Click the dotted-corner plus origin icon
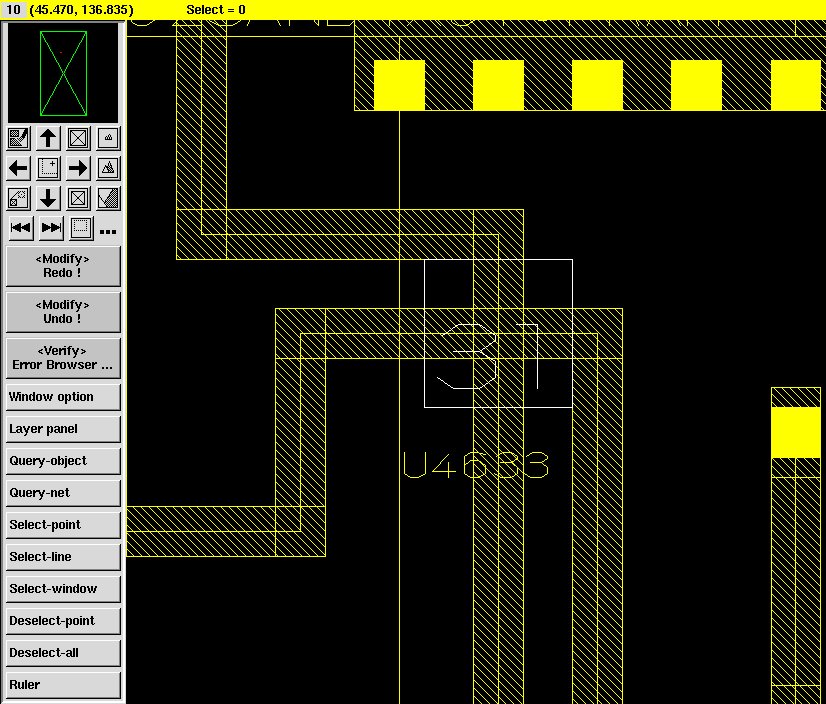Viewport: 826px width, 704px height. pos(48,168)
